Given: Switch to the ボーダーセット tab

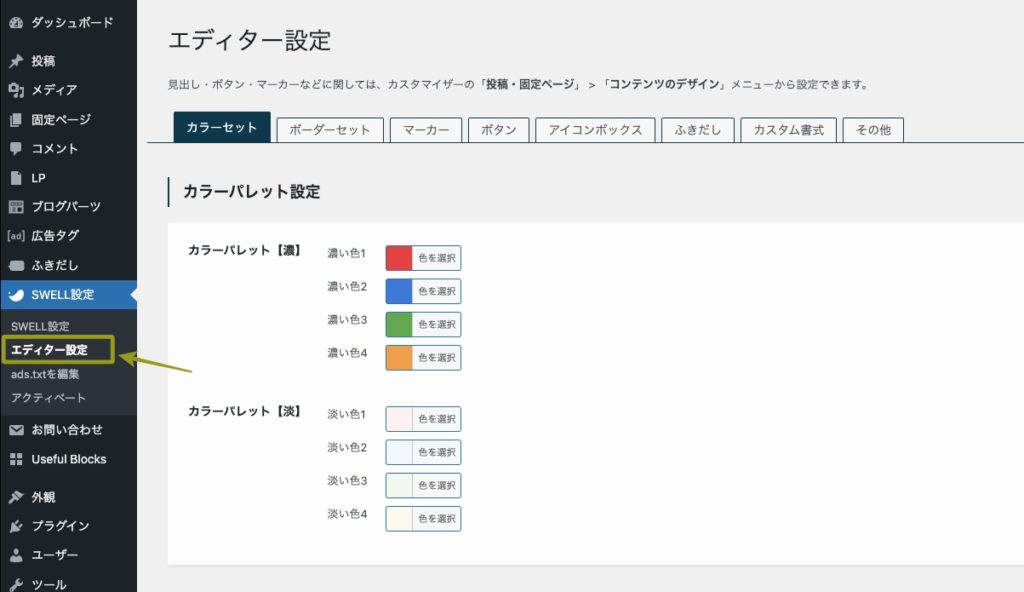Looking at the screenshot, I should 329,130.
